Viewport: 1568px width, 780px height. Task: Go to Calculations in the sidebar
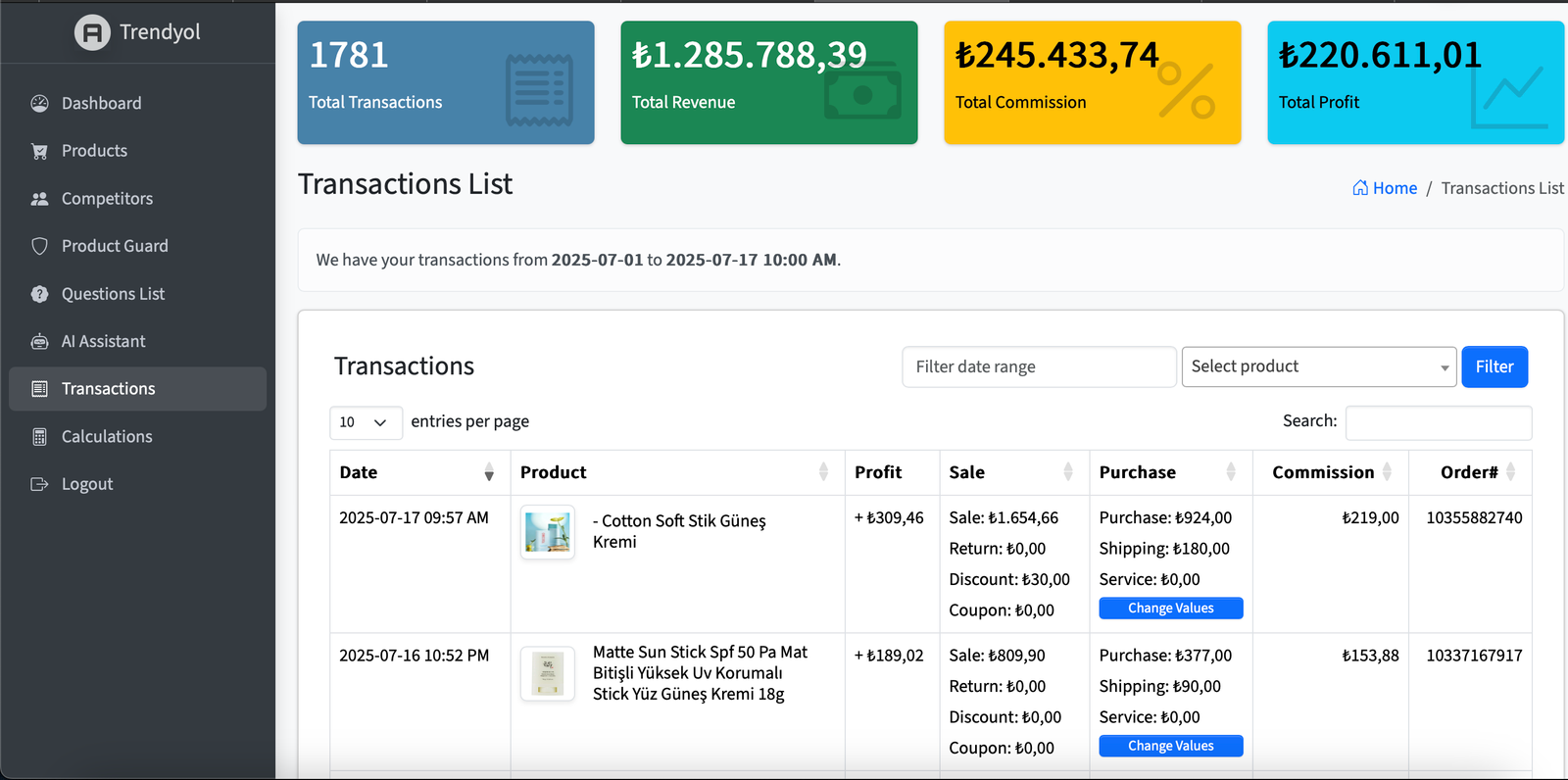107,437
